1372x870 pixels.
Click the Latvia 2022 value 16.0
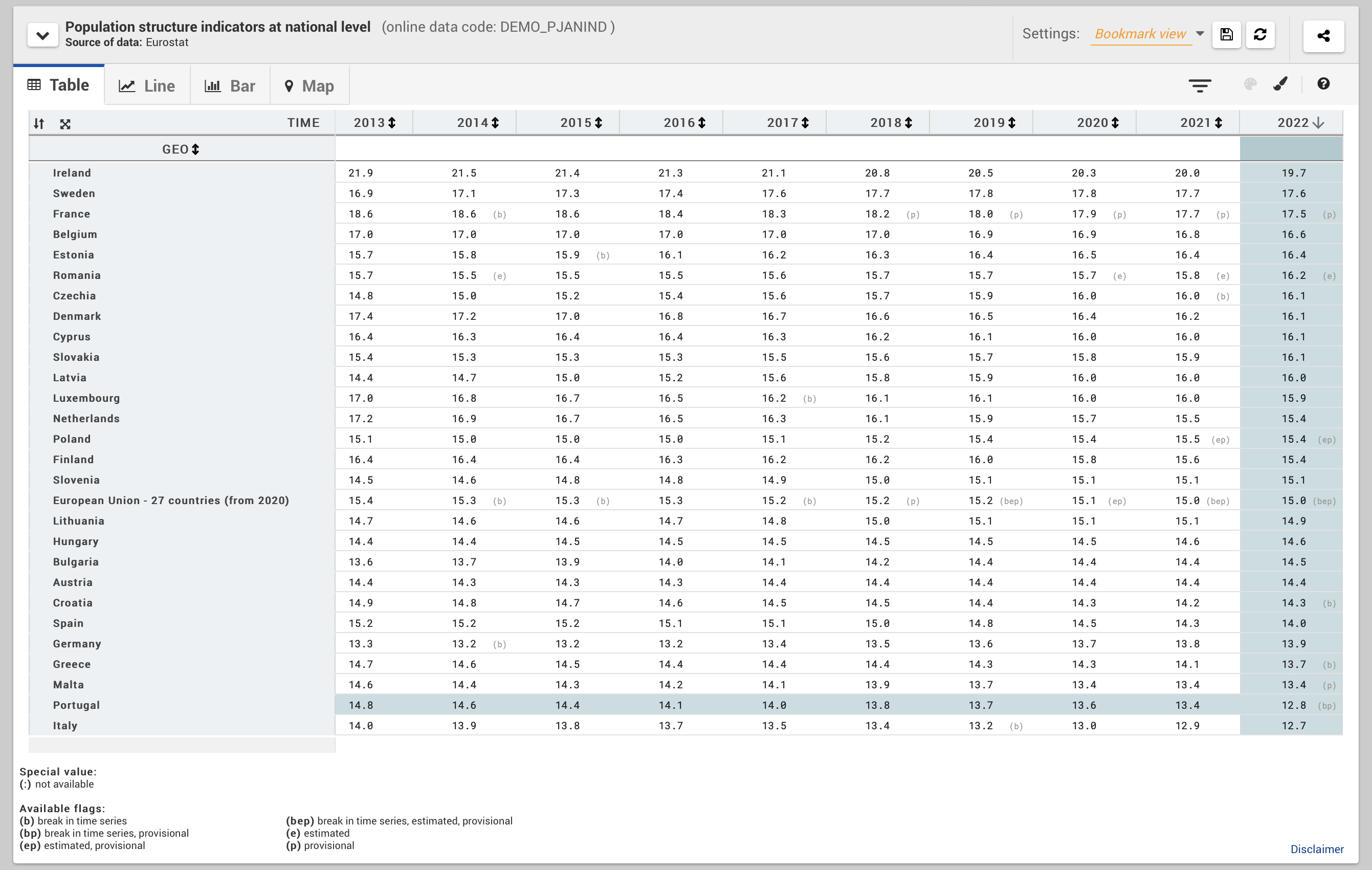coord(1294,377)
